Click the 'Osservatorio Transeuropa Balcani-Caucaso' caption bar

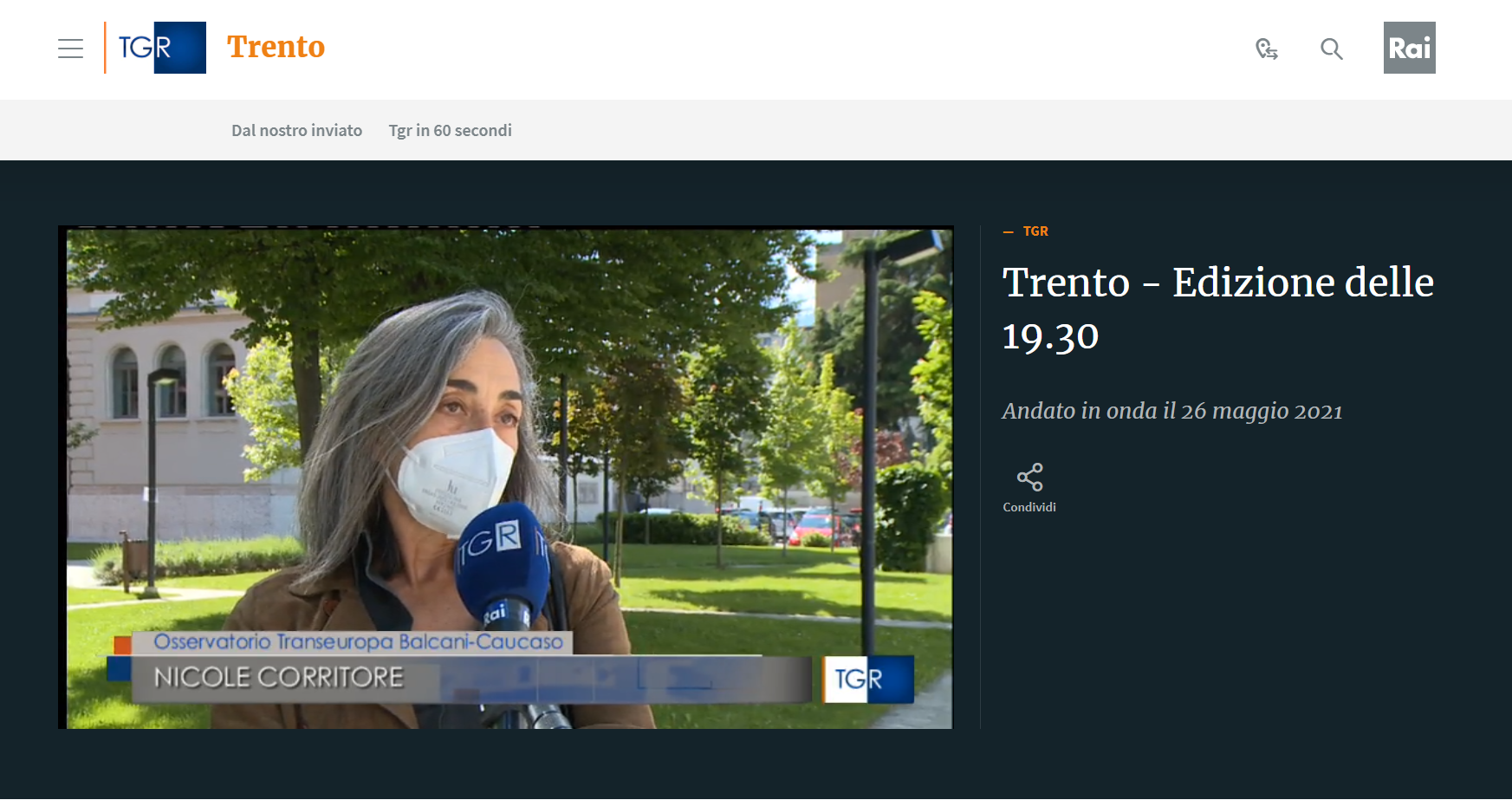coord(358,641)
